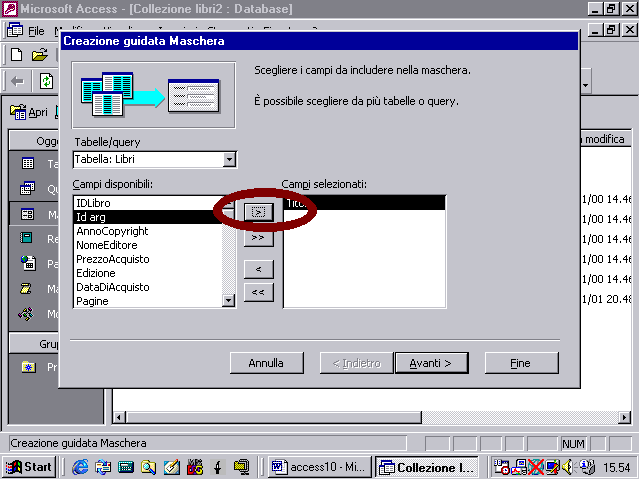Click the double-arrow add all fields button
The image size is (639, 479).
(258, 237)
